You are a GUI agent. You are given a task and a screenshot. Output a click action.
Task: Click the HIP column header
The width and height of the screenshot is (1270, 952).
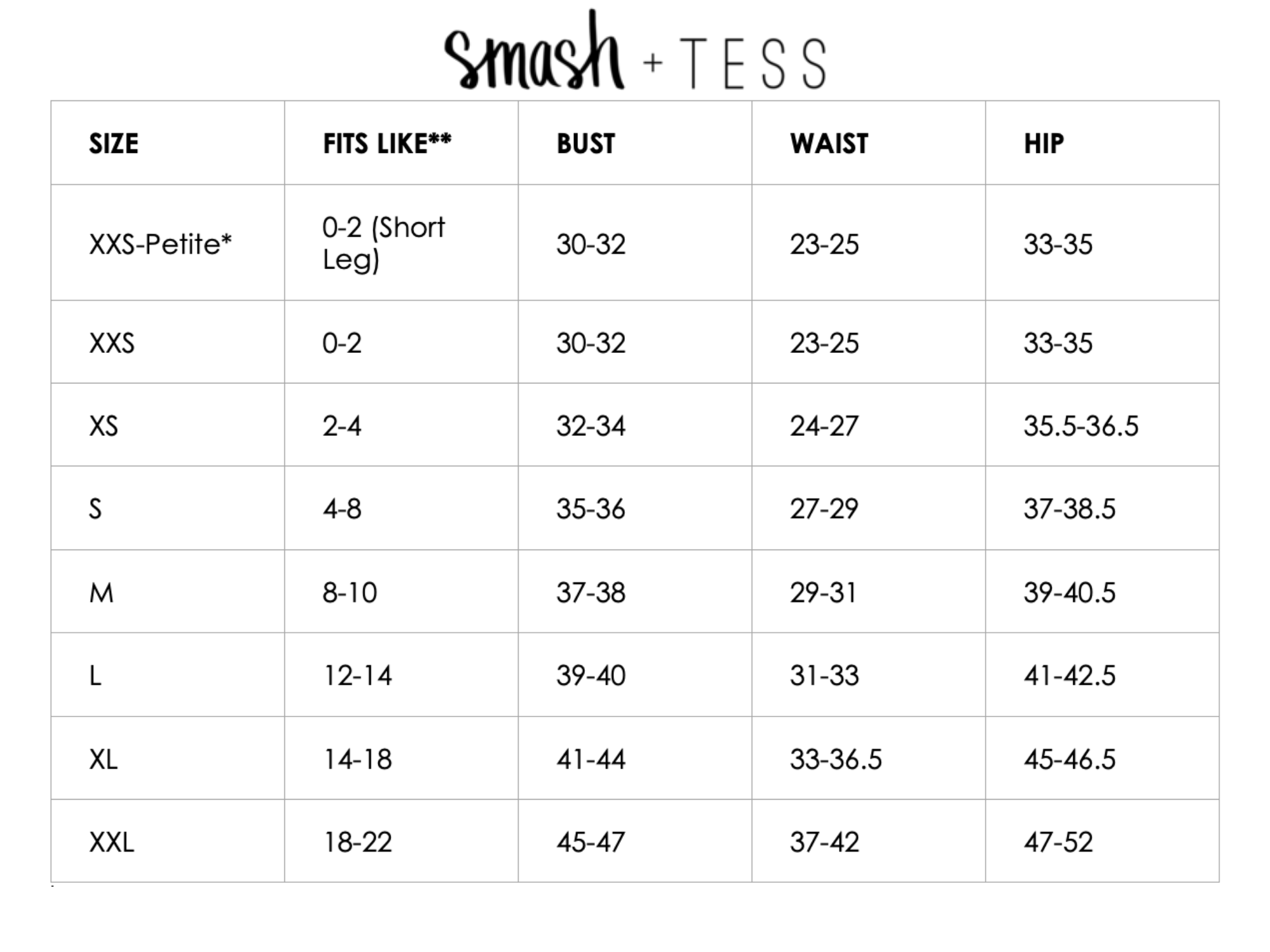(1043, 144)
